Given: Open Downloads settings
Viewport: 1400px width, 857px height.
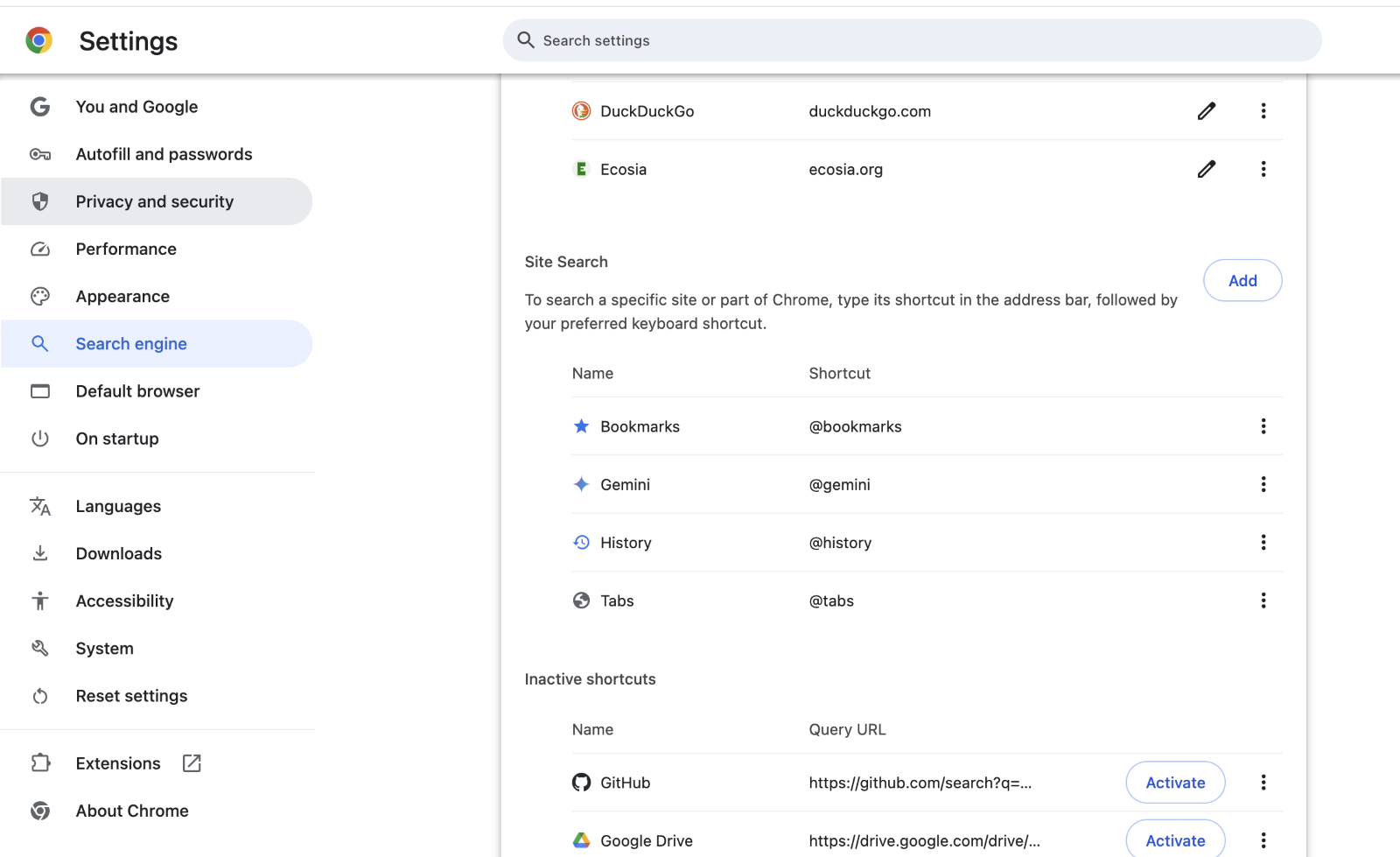Looking at the screenshot, I should click(x=157, y=553).
